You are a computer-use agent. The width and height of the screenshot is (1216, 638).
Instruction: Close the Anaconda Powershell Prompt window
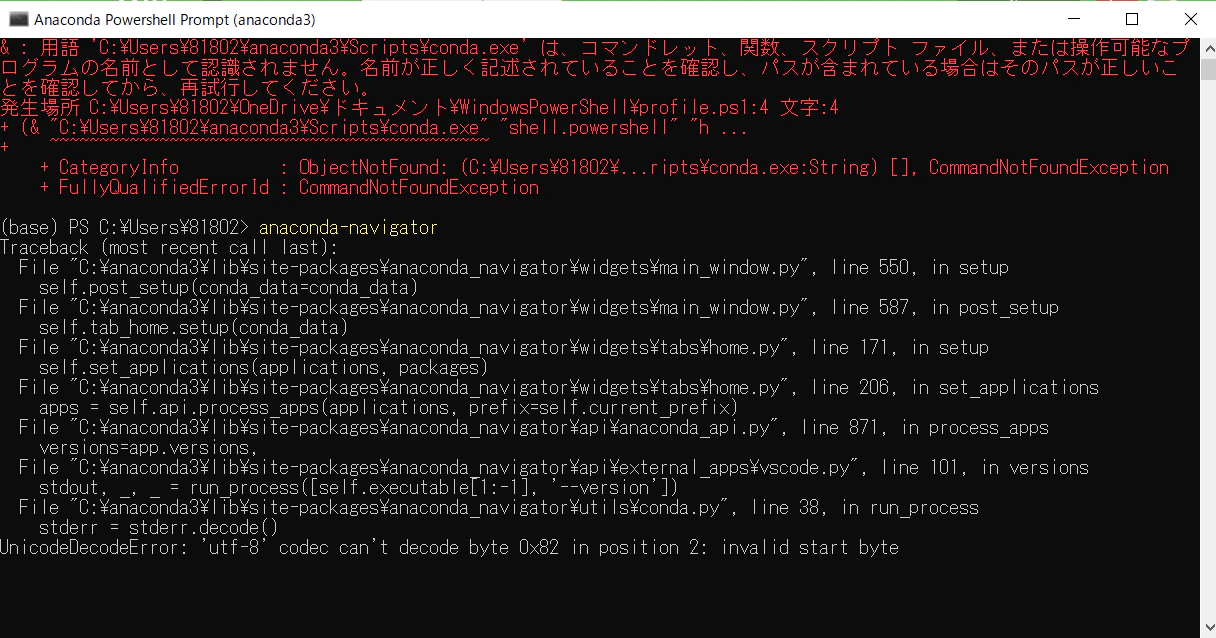coord(1189,19)
